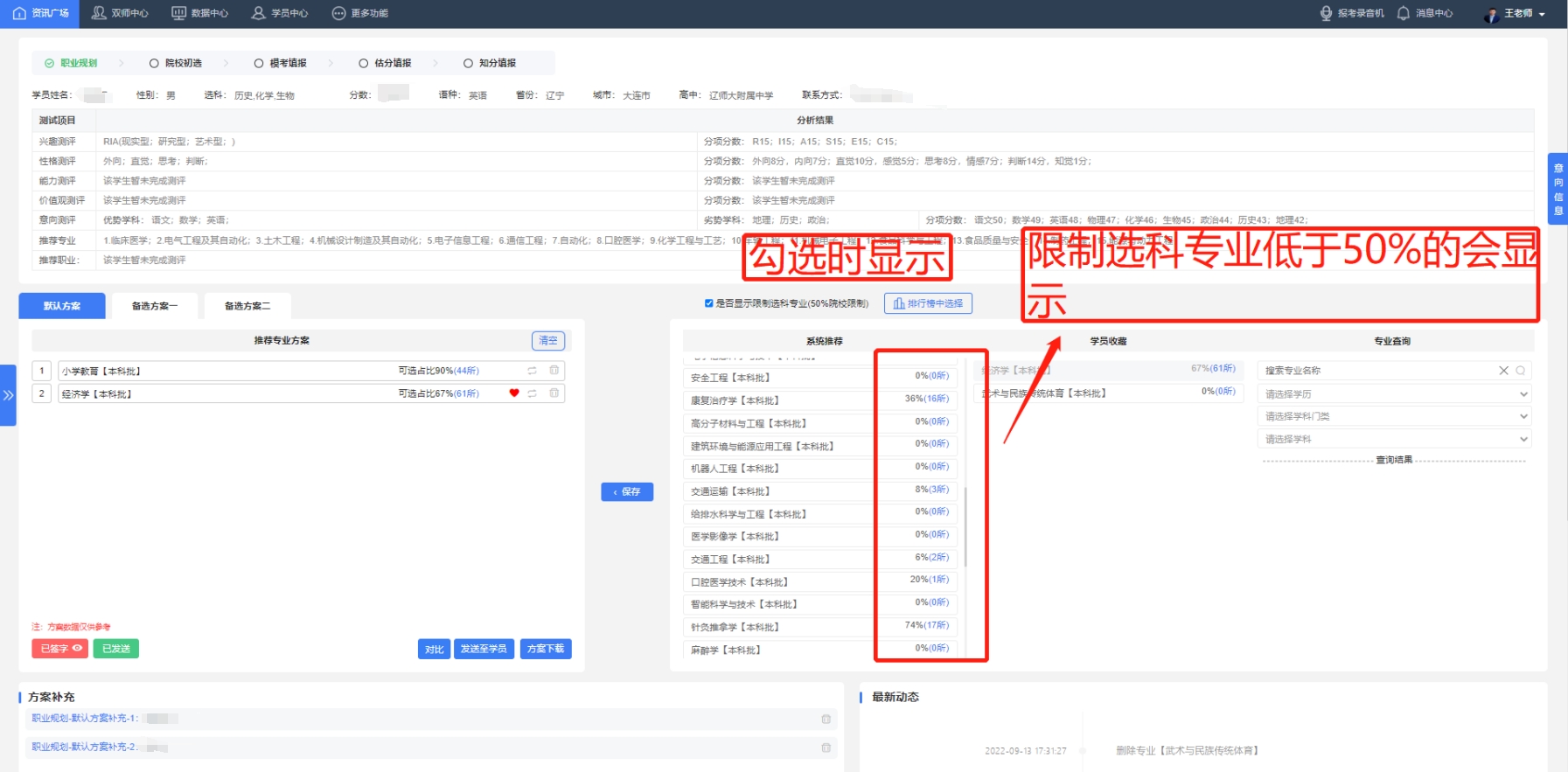Open the 意向信息 side panel

point(1558,189)
